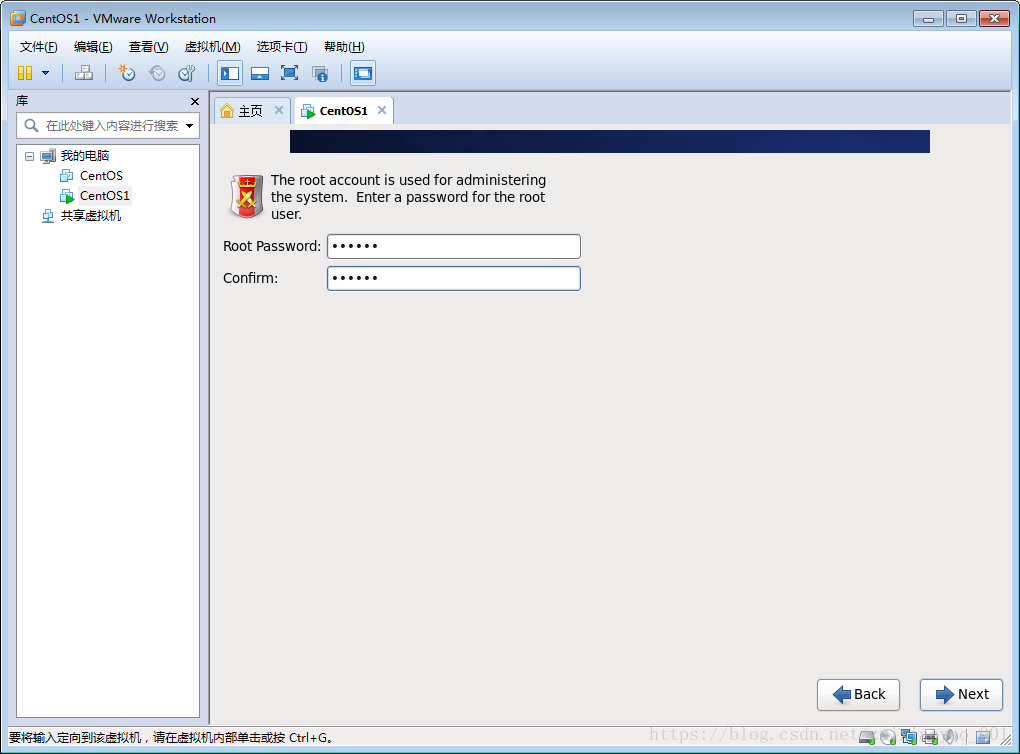This screenshot has height=754, width=1020.
Task: Click the printer status icon
Action: pos(930,737)
